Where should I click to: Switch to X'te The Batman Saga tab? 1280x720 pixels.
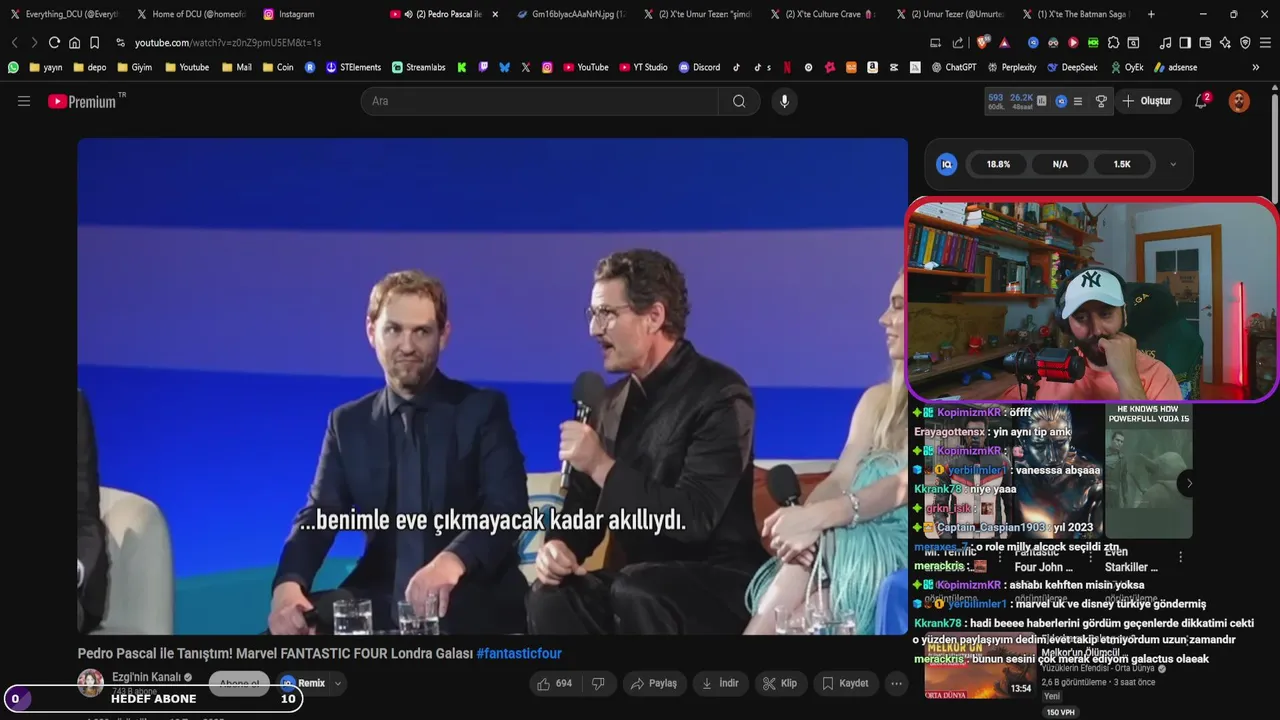[x=1075, y=14]
